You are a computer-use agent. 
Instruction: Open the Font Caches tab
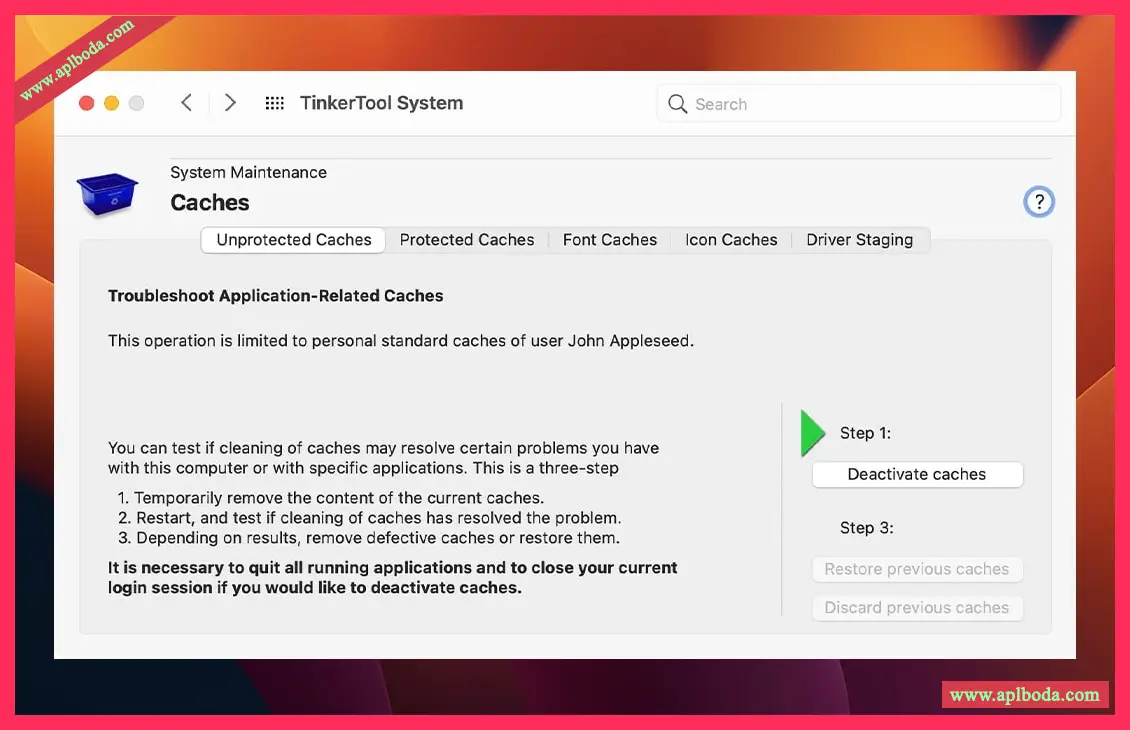coord(610,240)
